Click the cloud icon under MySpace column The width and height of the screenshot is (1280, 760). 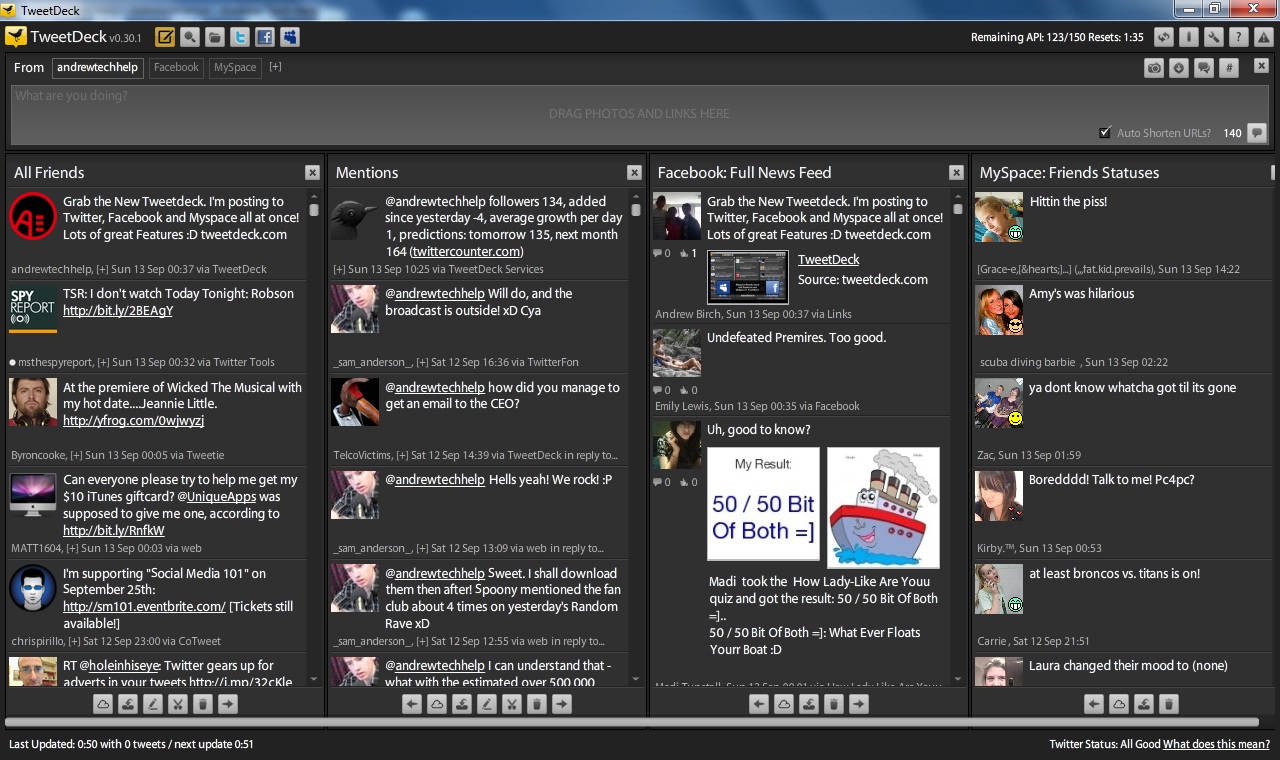tap(1119, 704)
